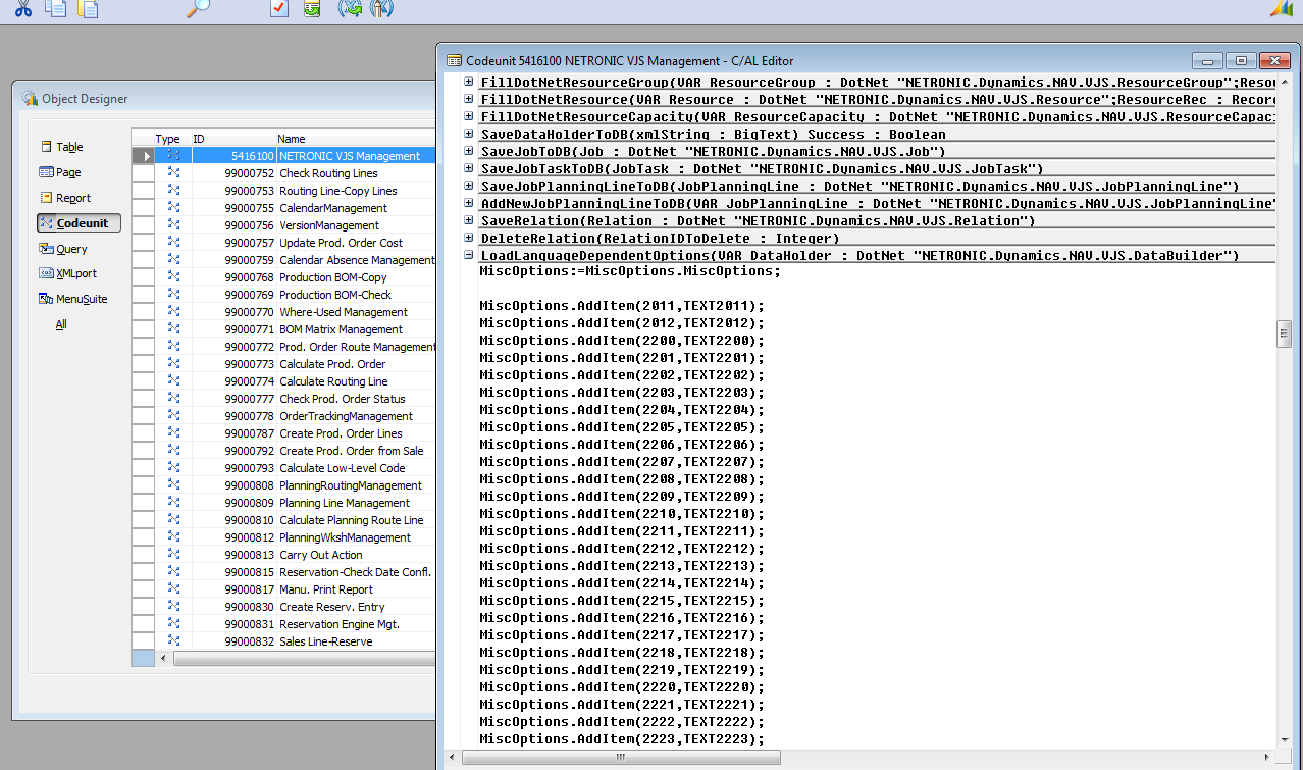Click the C/AL Editor vertical scrollbar thumb
The width and height of the screenshot is (1303, 770).
[x=1284, y=334]
